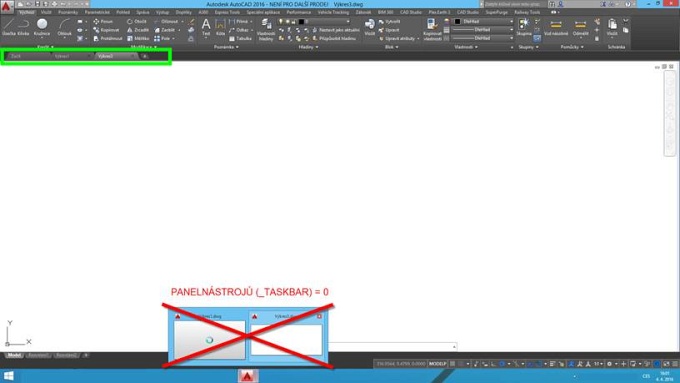Select the Úsečka line tool
Screen dimensions: 680x383
point(9,27)
